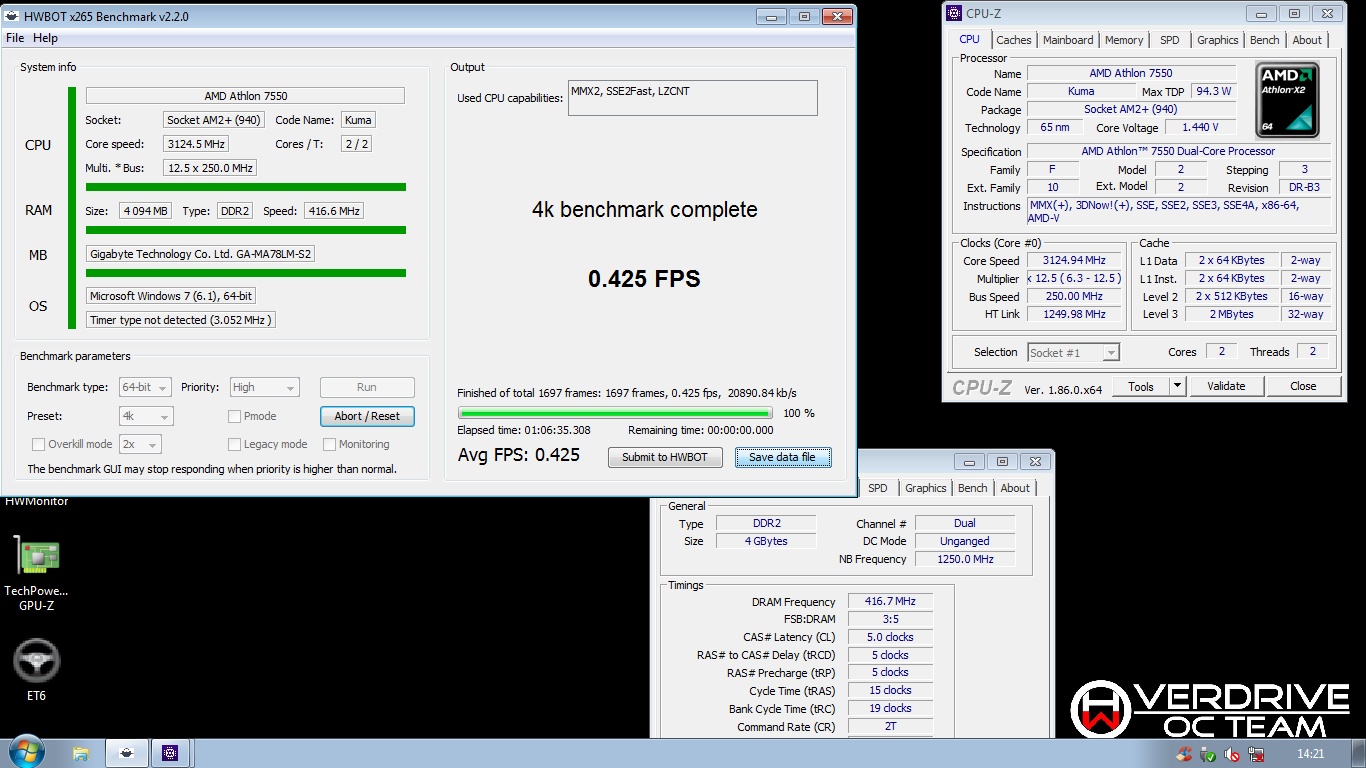Open the Preset 4k dropdown
This screenshot has height=768, width=1366.
click(144, 416)
